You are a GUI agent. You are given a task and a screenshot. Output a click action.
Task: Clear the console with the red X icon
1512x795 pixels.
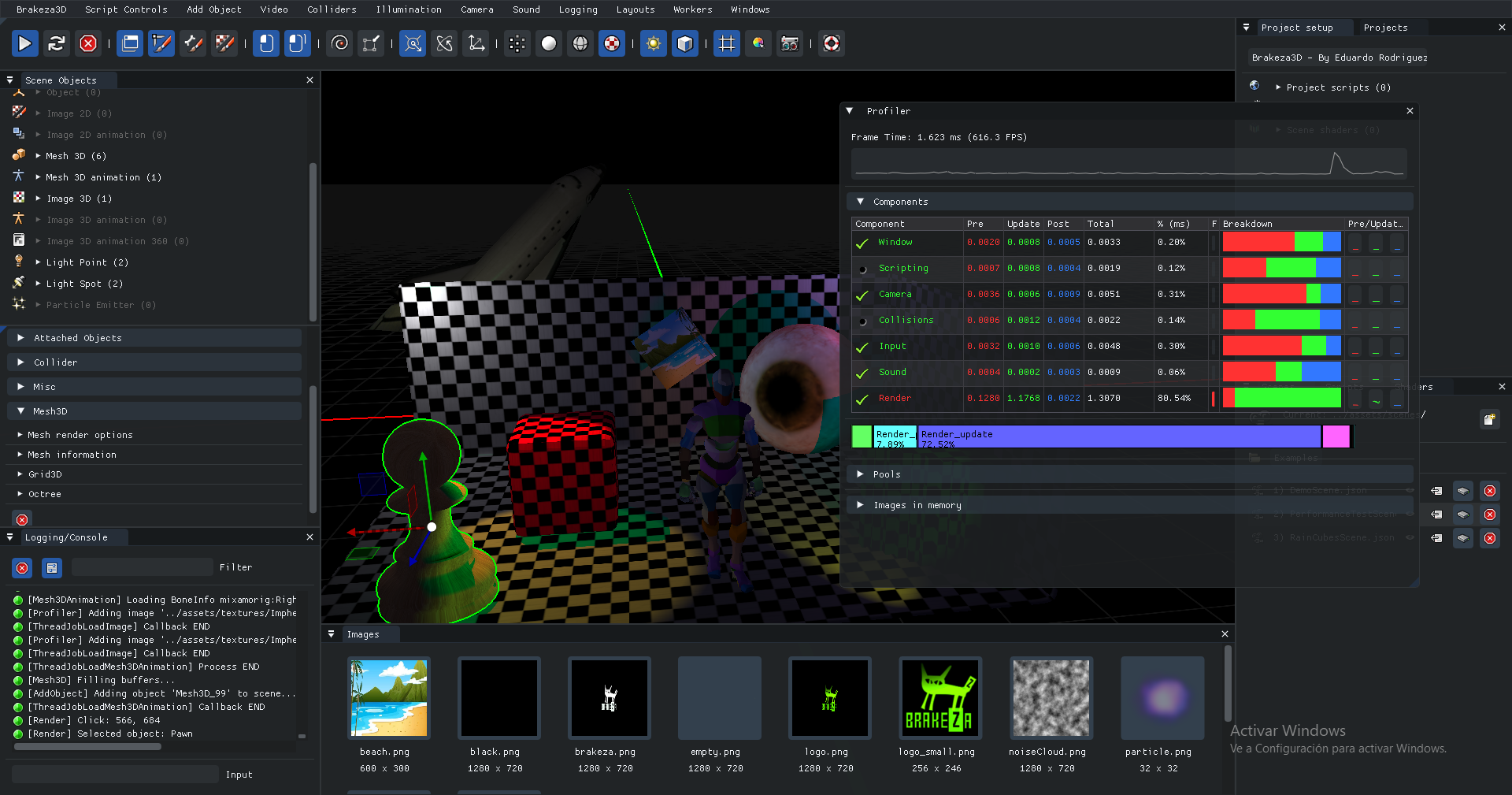(x=22, y=567)
